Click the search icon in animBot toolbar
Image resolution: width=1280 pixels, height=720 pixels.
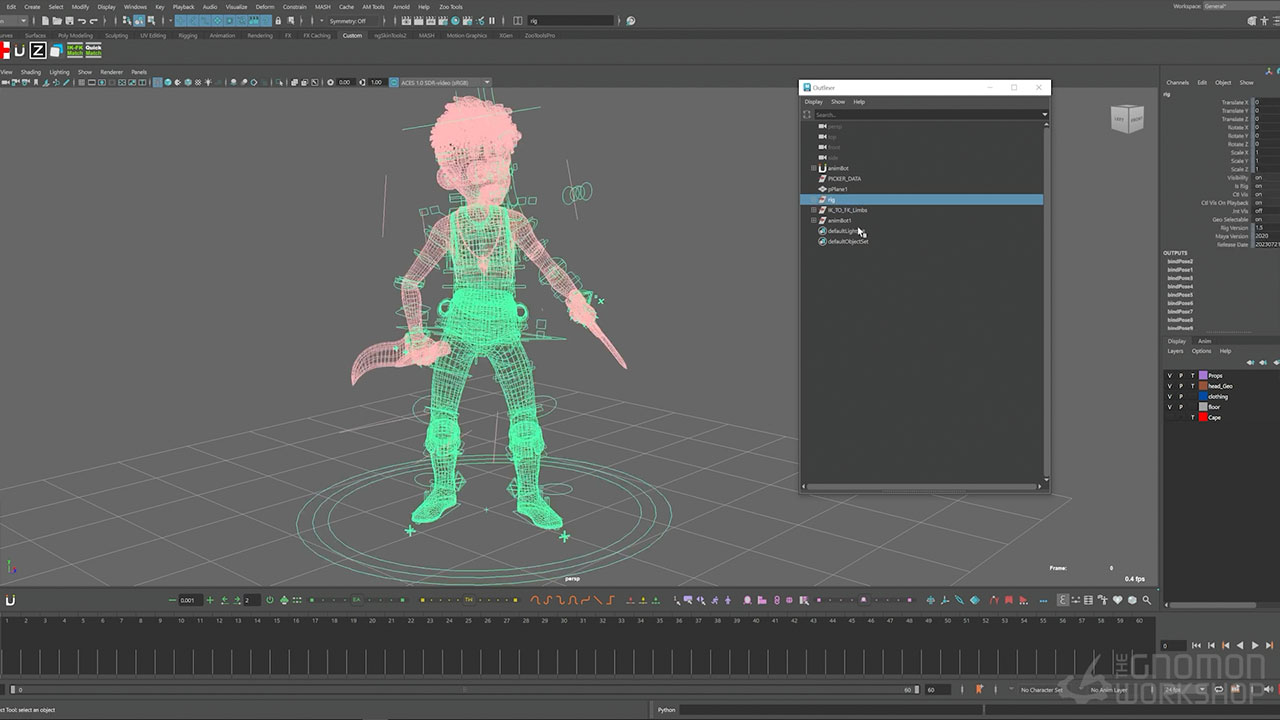[x=1147, y=600]
